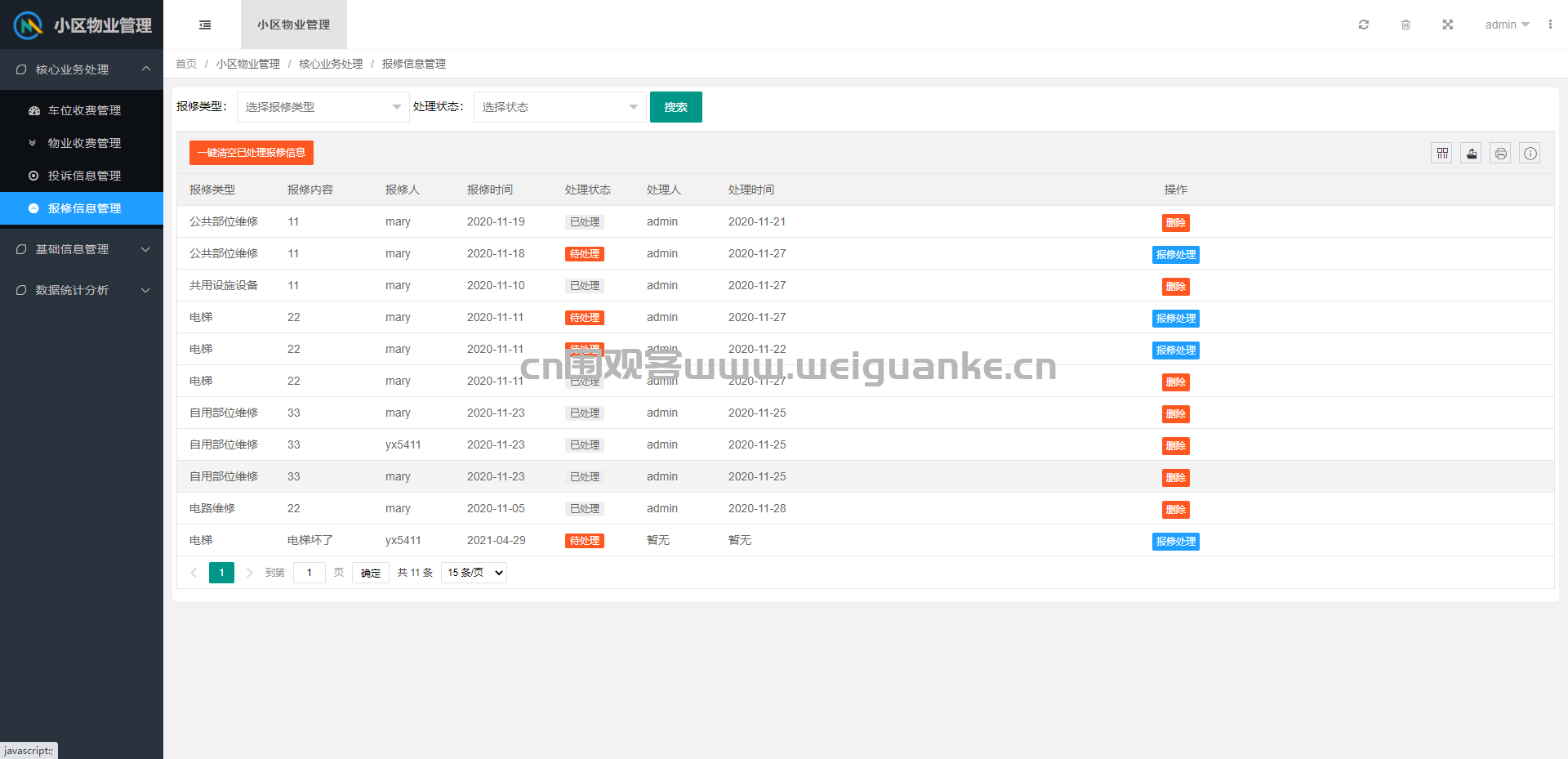The image size is (1568, 759).
Task: Open the 15 条/页 page size selector
Action: click(474, 573)
